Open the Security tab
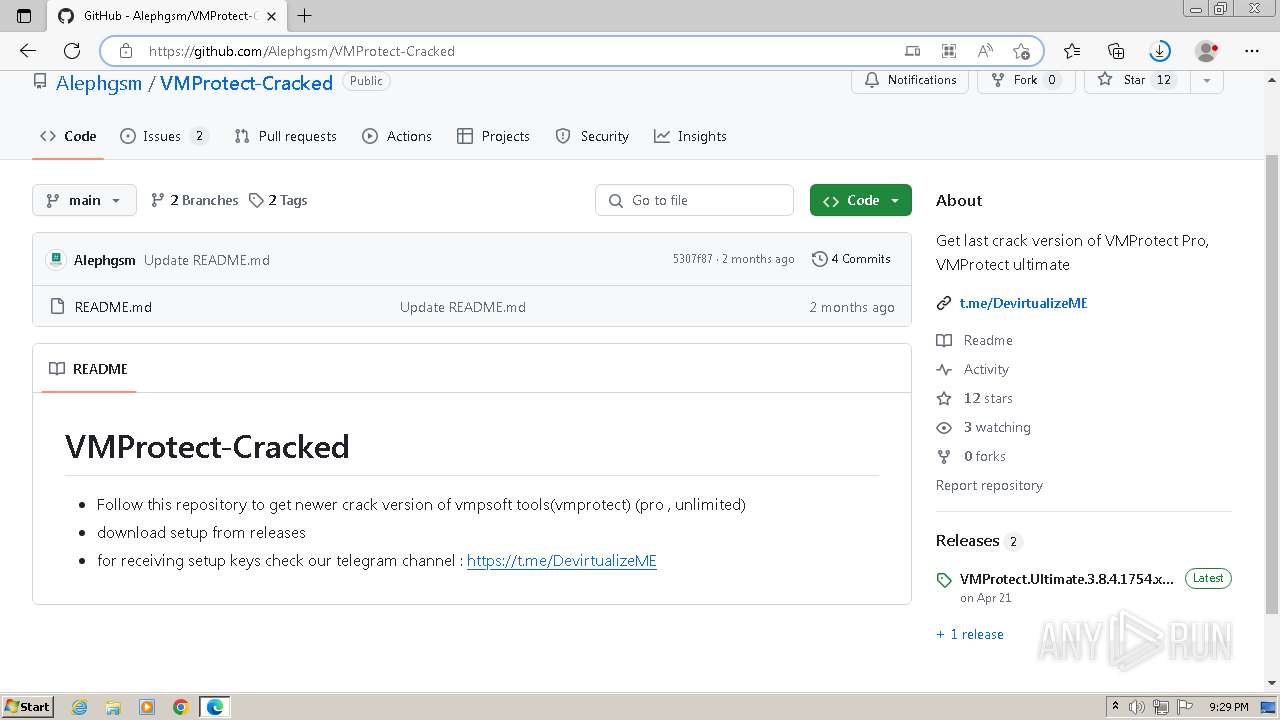 tap(592, 136)
